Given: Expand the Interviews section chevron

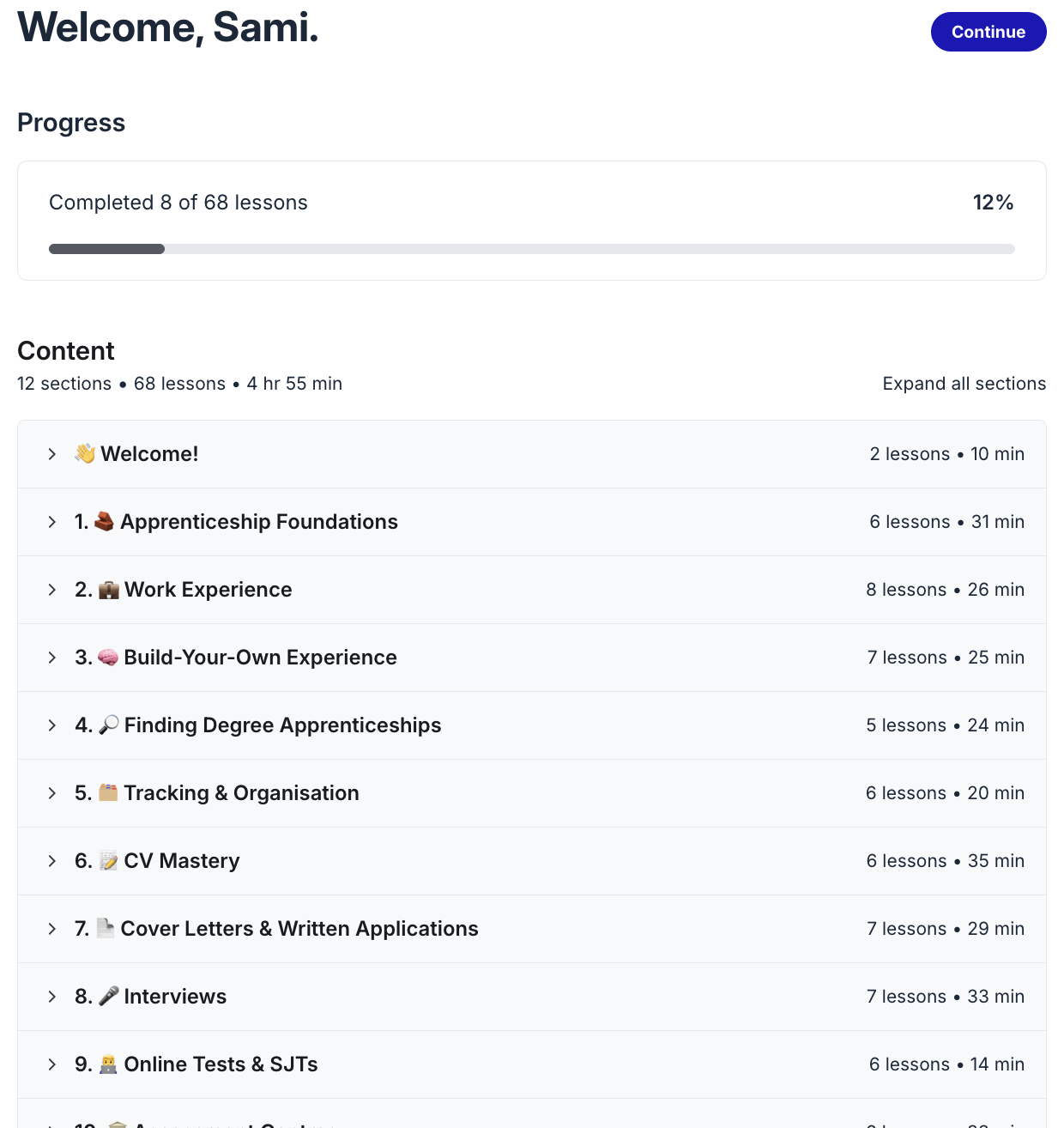Looking at the screenshot, I should coord(52,997).
